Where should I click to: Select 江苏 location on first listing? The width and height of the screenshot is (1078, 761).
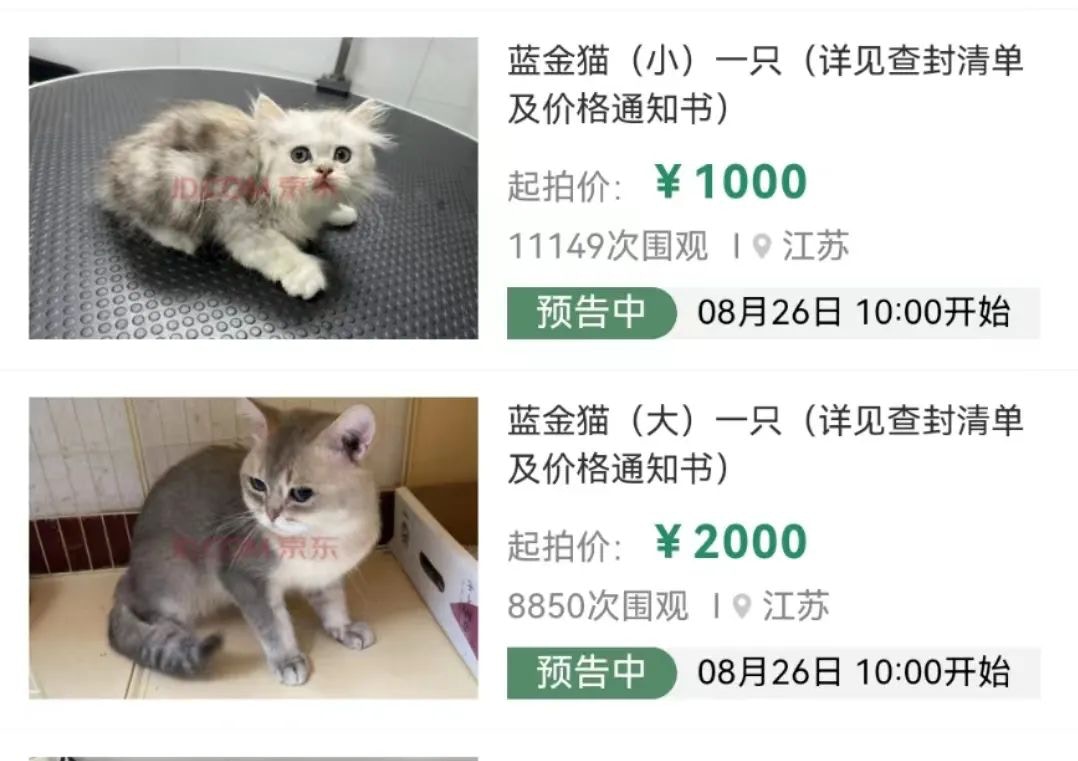[x=815, y=246]
